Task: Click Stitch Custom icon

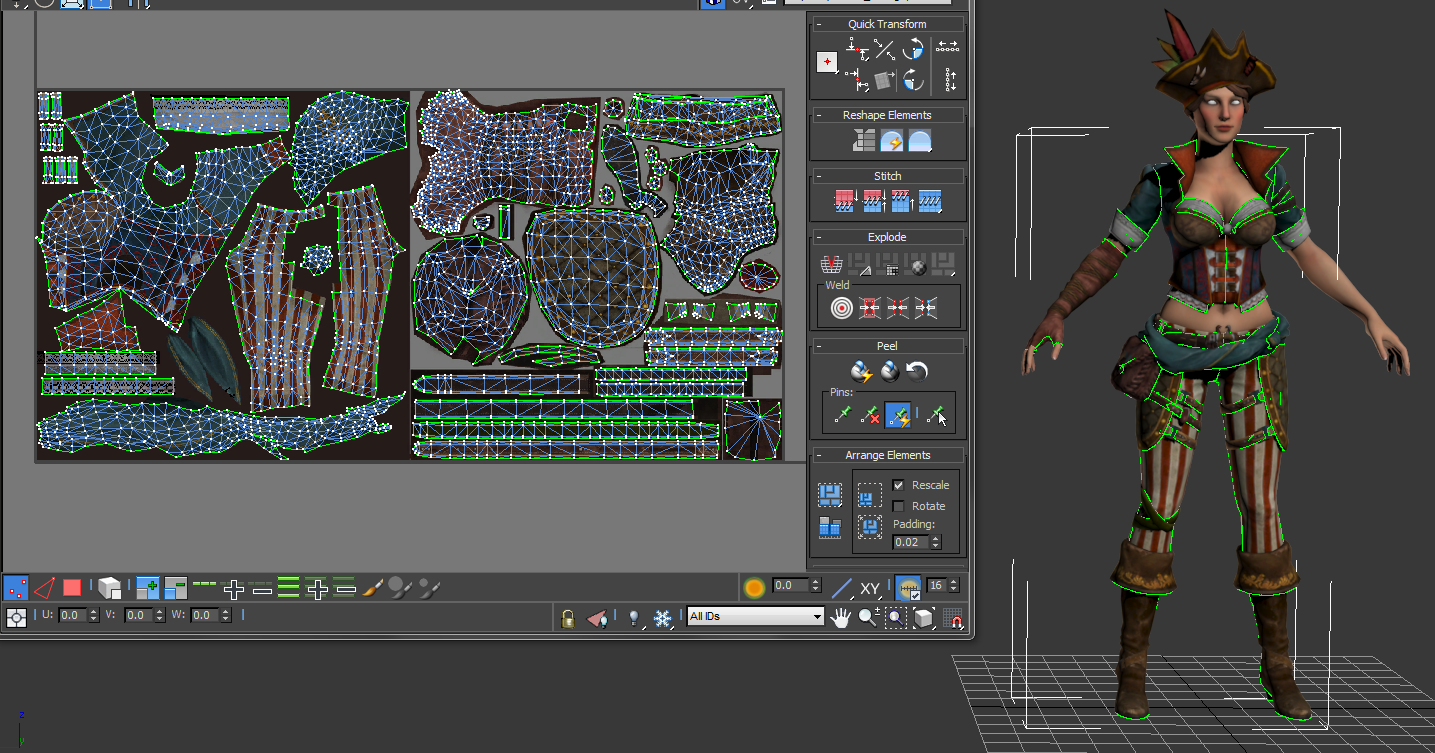Action: (x=930, y=201)
